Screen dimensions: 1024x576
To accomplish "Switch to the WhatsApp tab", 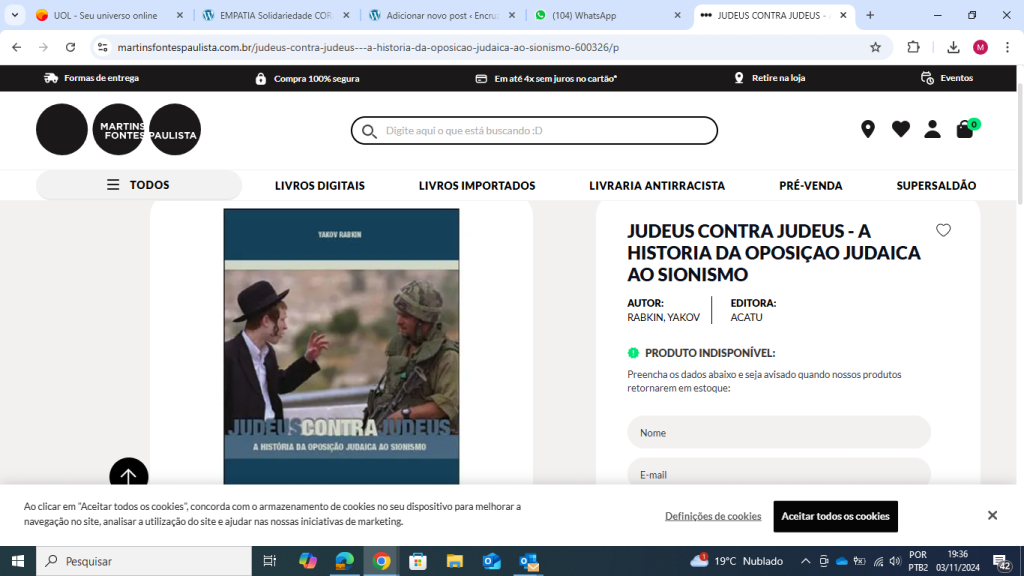I will 607,16.
